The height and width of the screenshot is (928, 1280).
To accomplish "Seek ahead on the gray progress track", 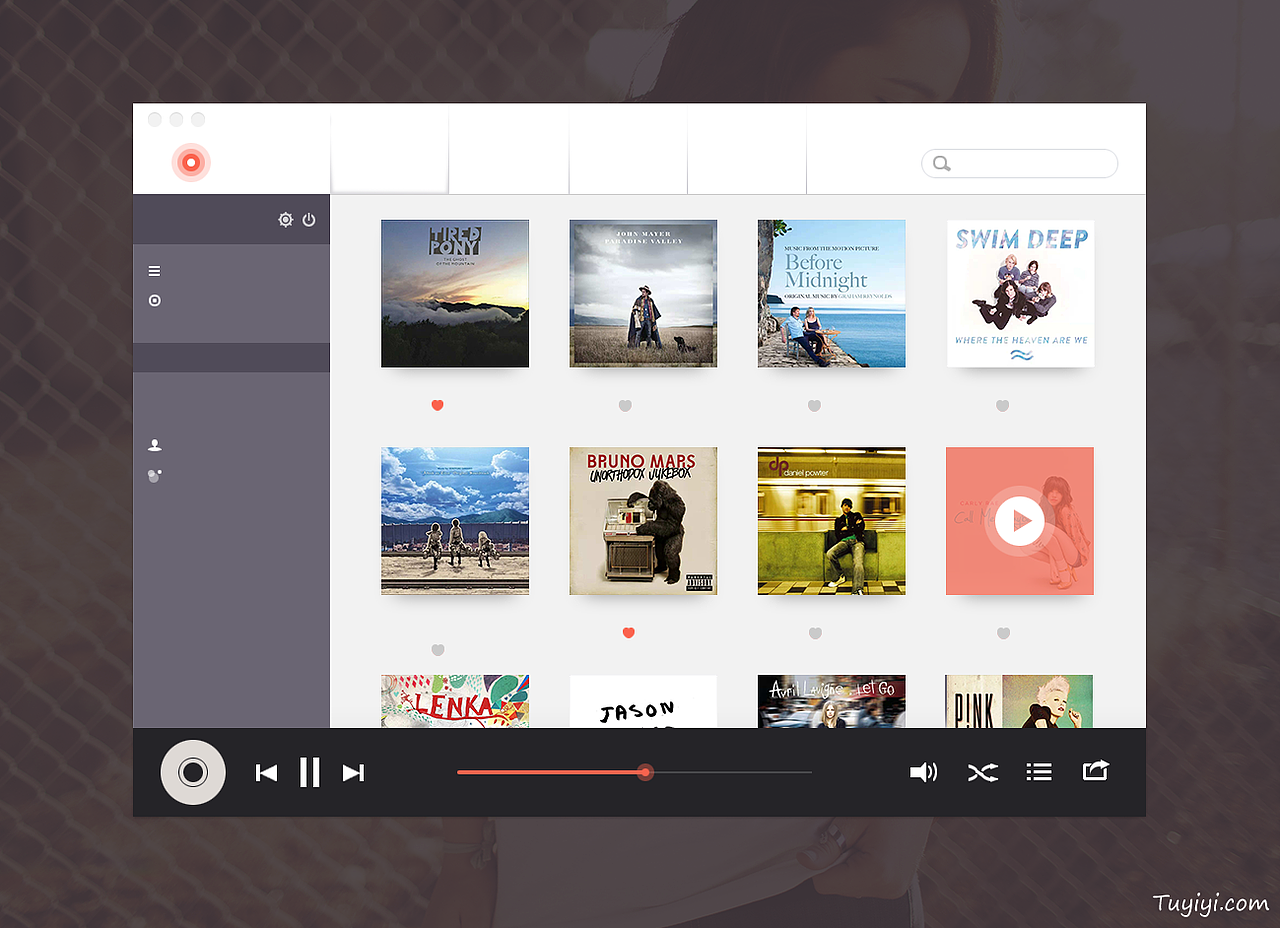I will (x=733, y=772).
